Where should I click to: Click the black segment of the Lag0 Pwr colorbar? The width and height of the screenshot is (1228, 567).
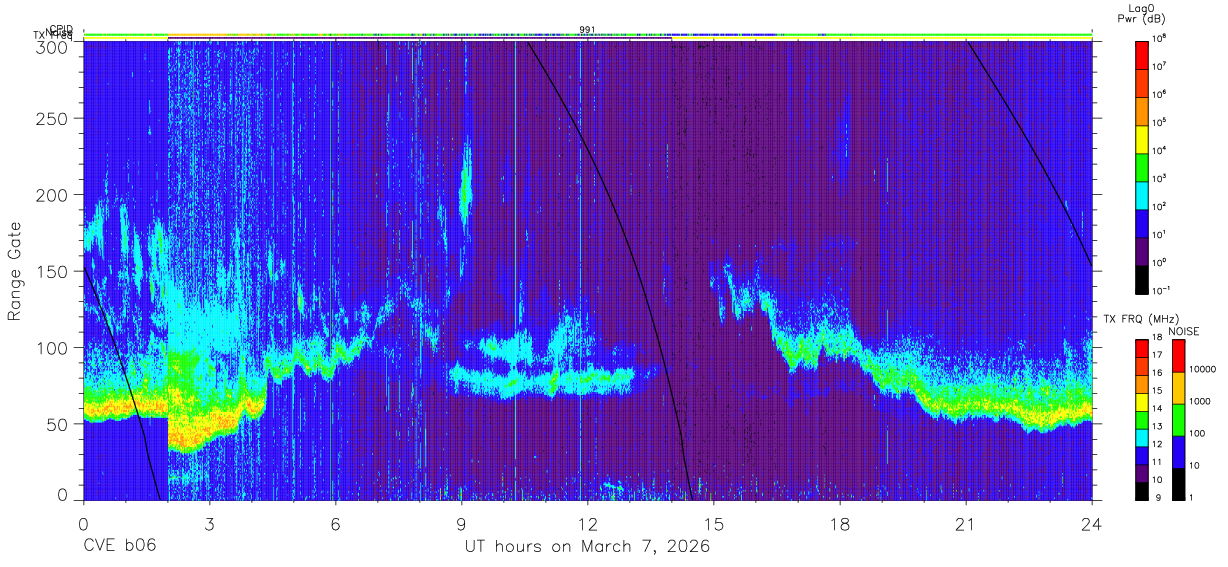click(1142, 278)
